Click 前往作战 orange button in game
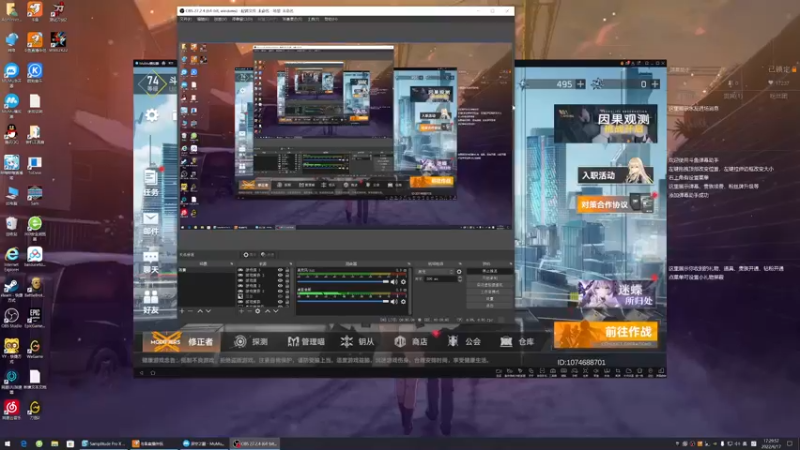800x450 pixels. click(606, 334)
